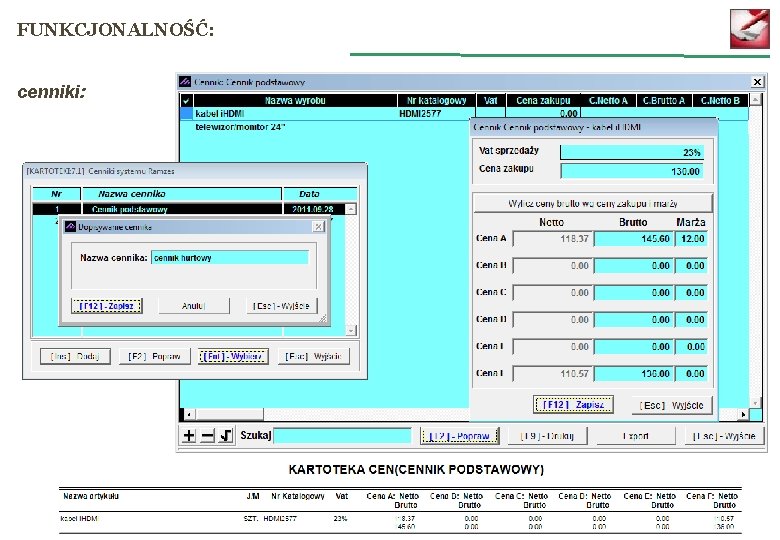The image size is (780, 540).
Task: Click the Cena A Brutto field
Action: (634, 239)
